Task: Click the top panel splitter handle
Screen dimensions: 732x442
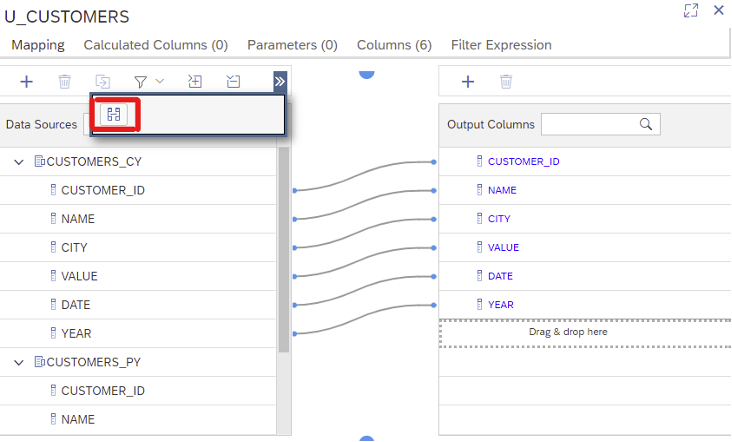Action: [367, 75]
